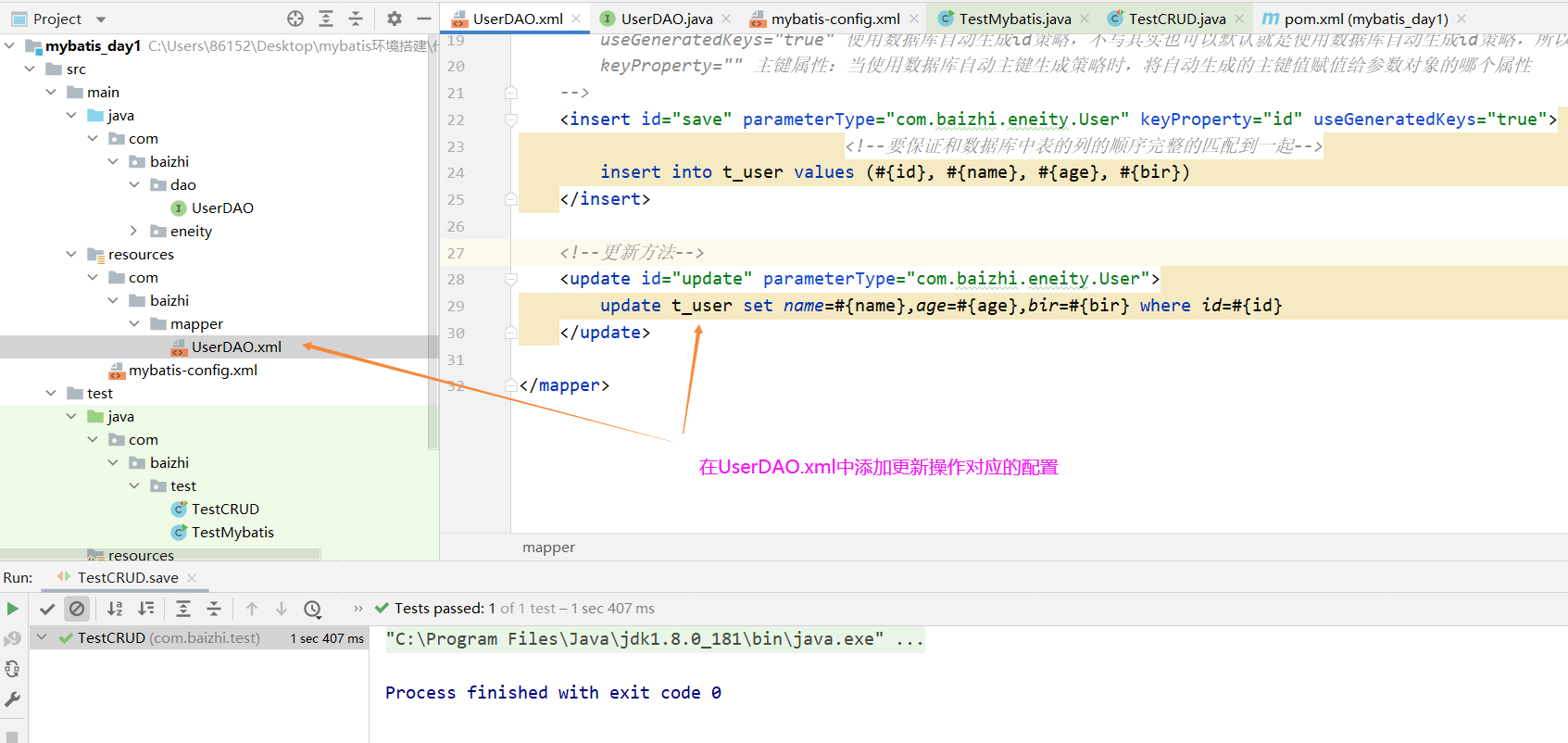The image size is (1568, 743).
Task: Collapse the dao package
Action: coord(134,184)
